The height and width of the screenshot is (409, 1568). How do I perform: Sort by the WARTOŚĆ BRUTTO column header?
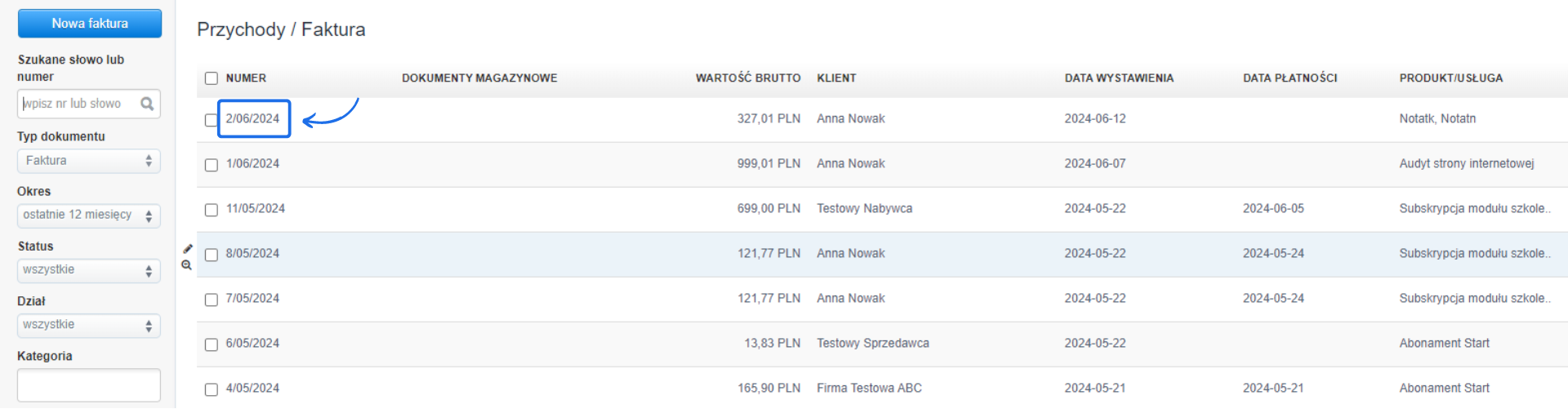[747, 78]
